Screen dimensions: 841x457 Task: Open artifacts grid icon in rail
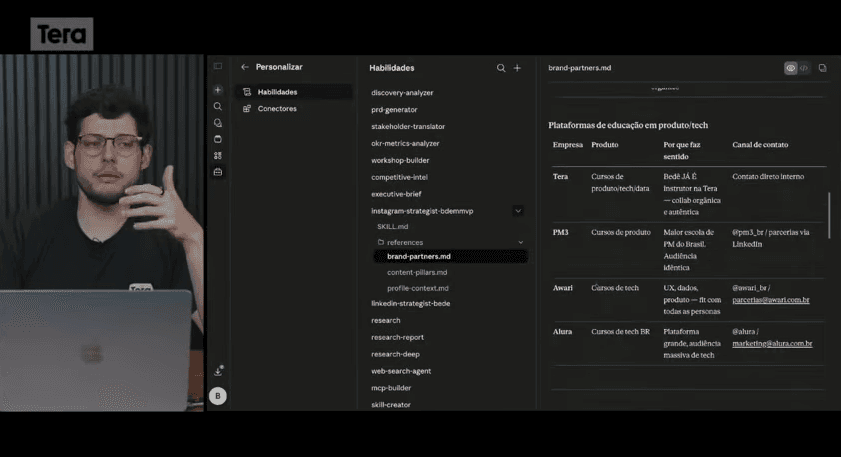[x=218, y=156]
